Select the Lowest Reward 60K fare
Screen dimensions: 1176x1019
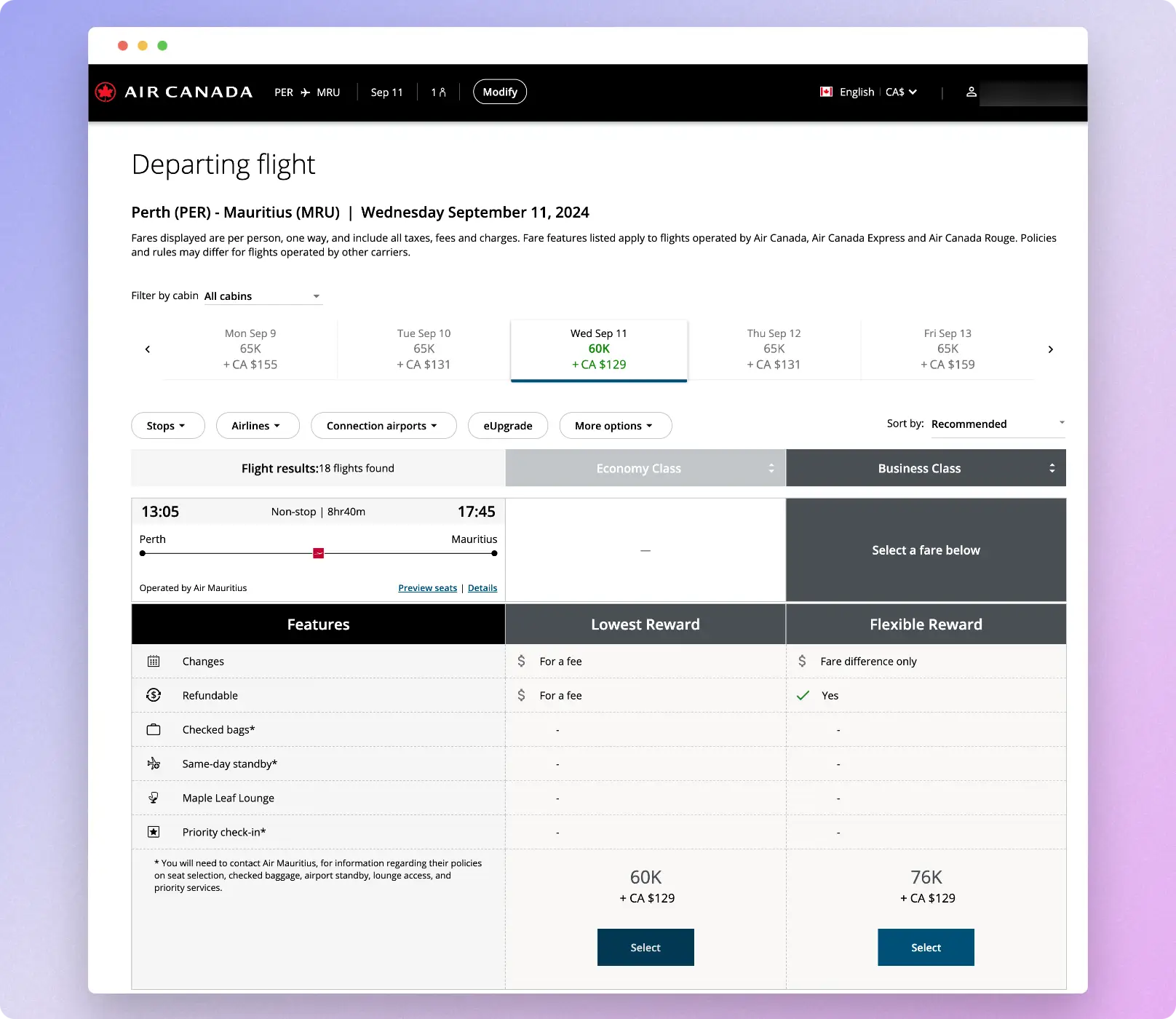pyautogui.click(x=645, y=947)
